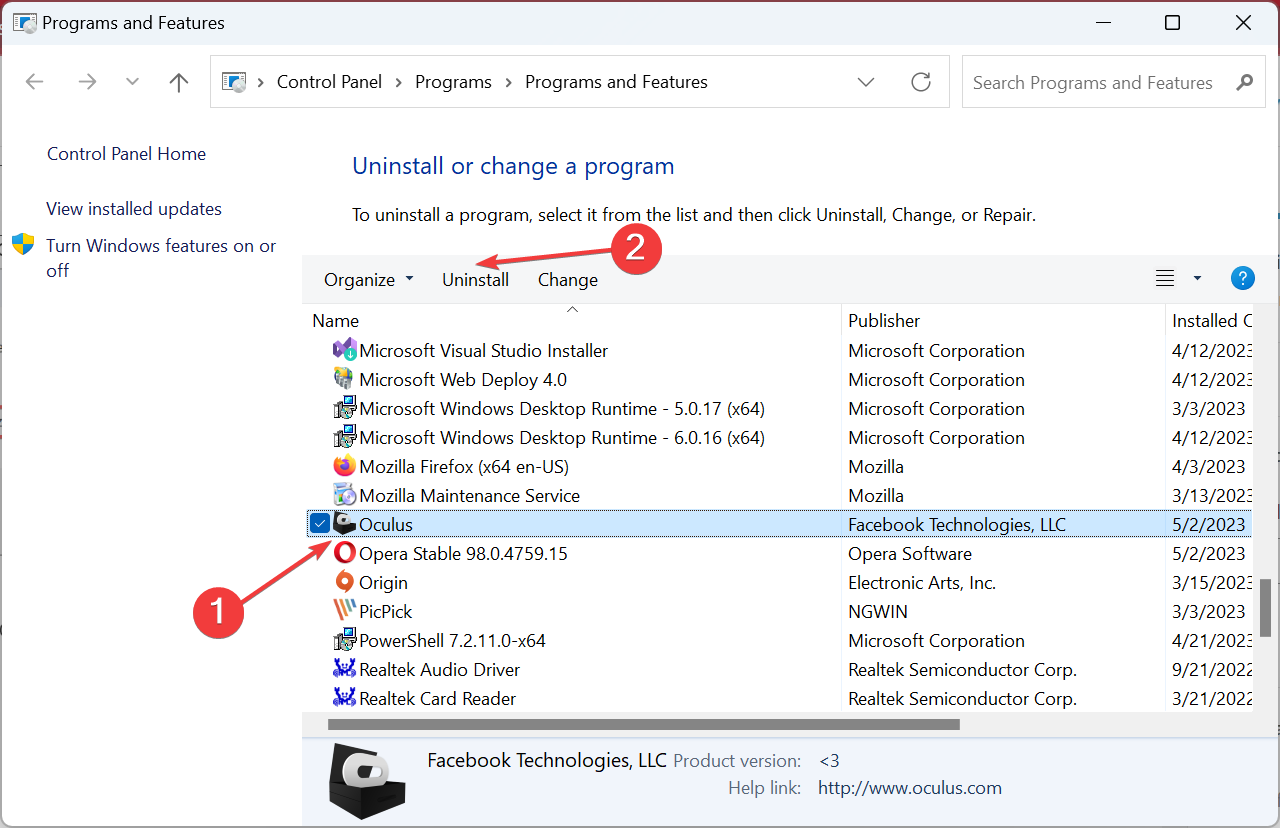
Task: Expand the view options dropdown arrow
Action: point(1197,279)
